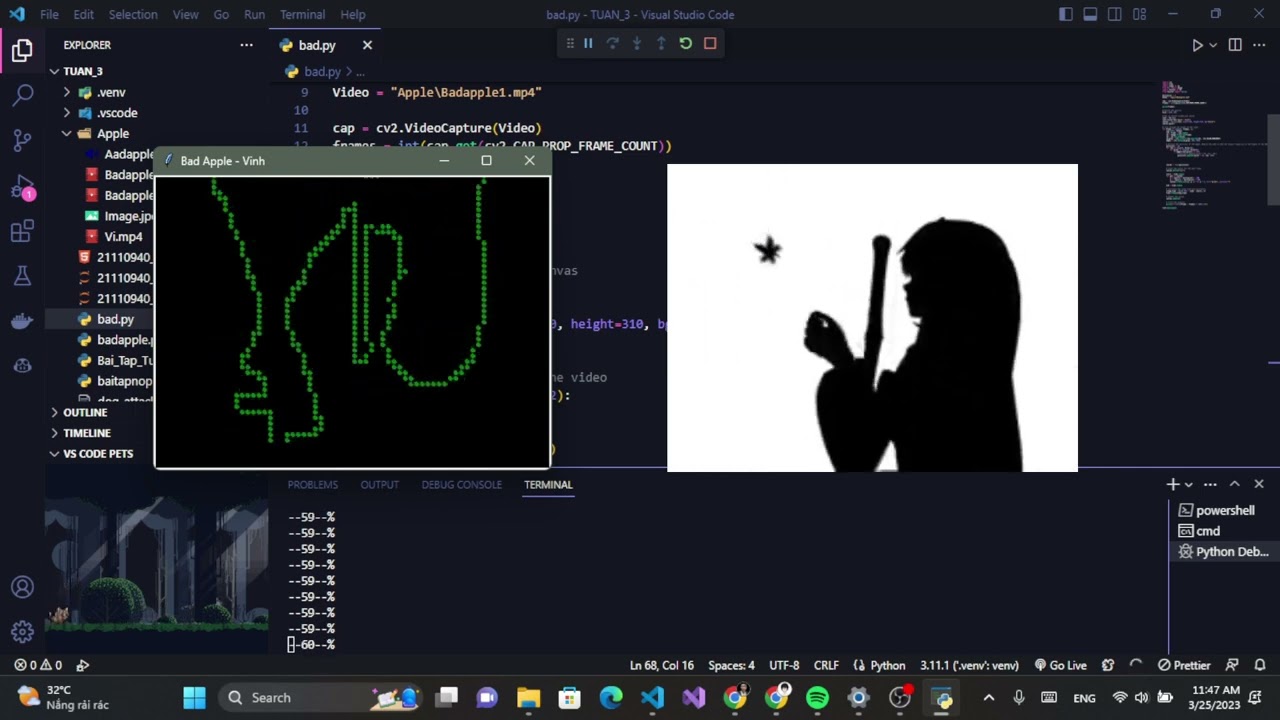
Task: Switch to the PROBLEMS tab
Action: point(313,484)
